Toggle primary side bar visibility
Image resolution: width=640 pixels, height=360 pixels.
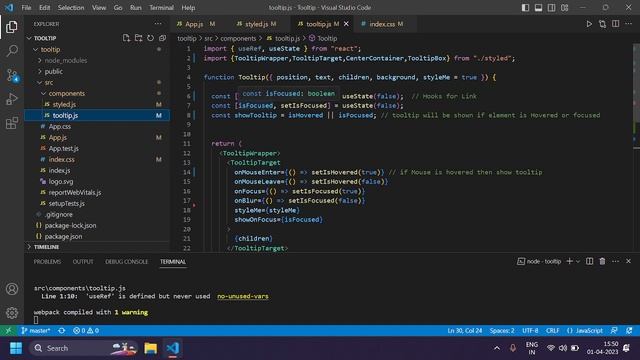click(525, 8)
